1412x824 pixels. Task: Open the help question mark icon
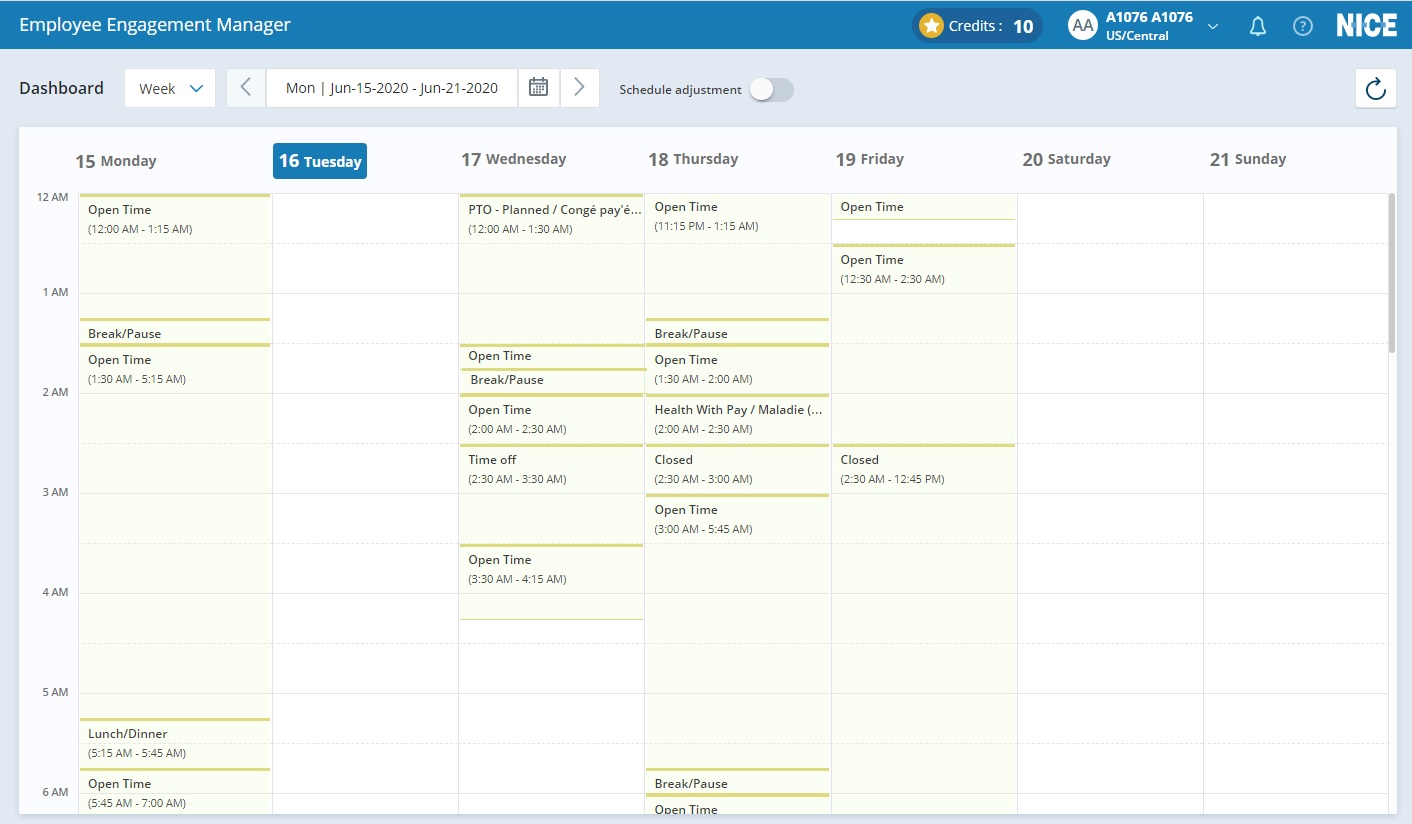1302,27
